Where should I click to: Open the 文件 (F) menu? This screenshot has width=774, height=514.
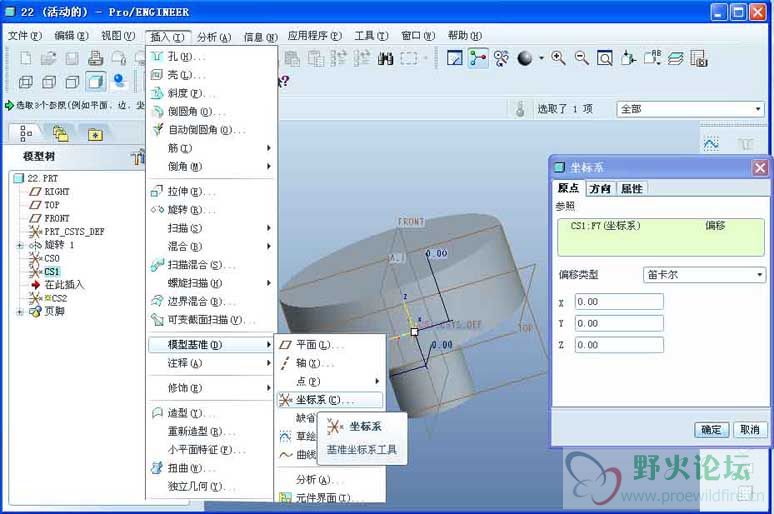pyautogui.click(x=25, y=36)
